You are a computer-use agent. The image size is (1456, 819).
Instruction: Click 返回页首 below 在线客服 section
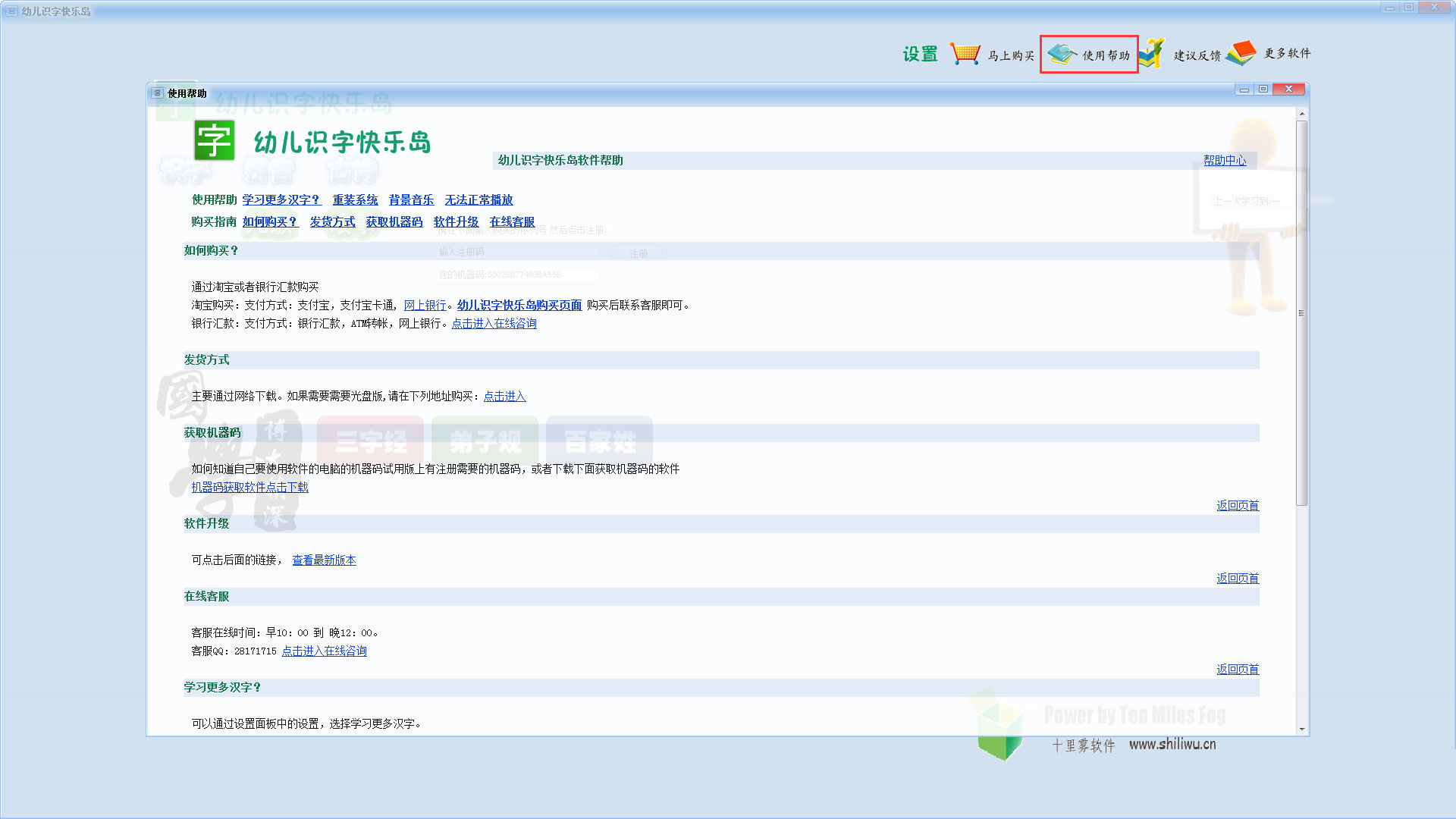click(x=1238, y=669)
